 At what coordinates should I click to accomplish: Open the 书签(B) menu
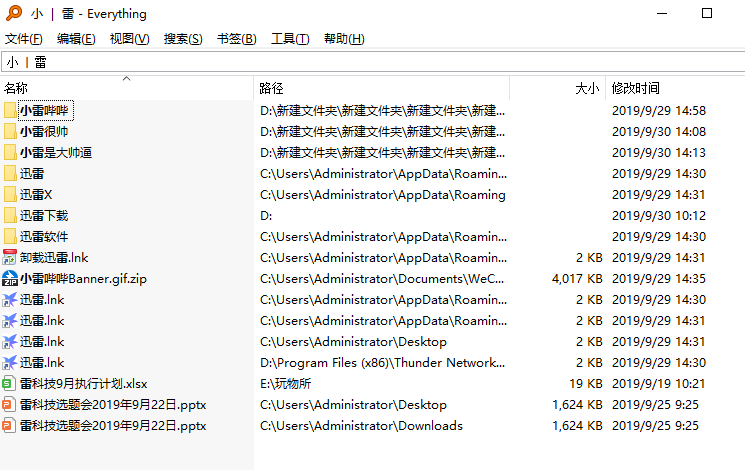pyautogui.click(x=237, y=38)
